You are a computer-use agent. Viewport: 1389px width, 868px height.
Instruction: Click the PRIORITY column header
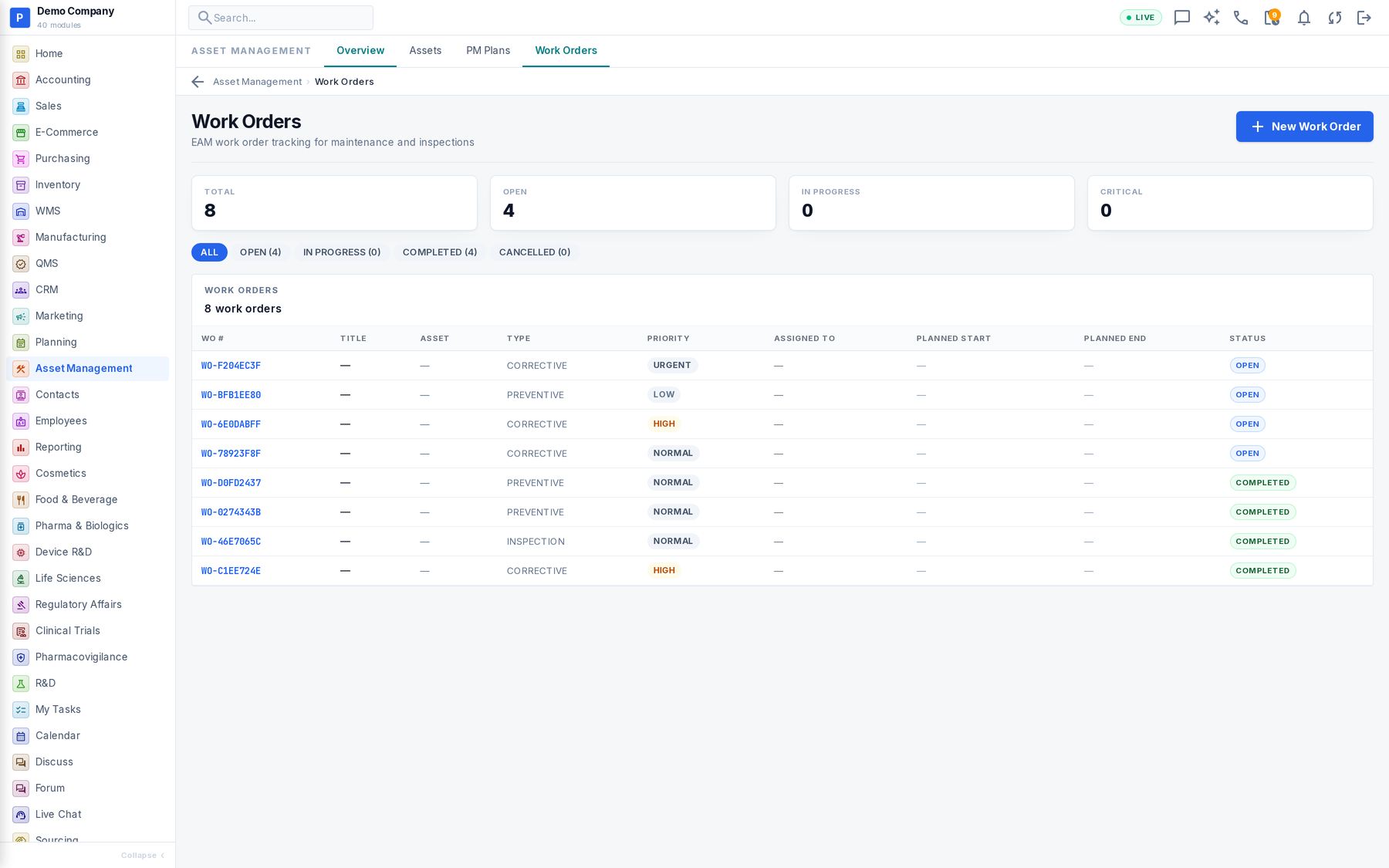coord(668,339)
